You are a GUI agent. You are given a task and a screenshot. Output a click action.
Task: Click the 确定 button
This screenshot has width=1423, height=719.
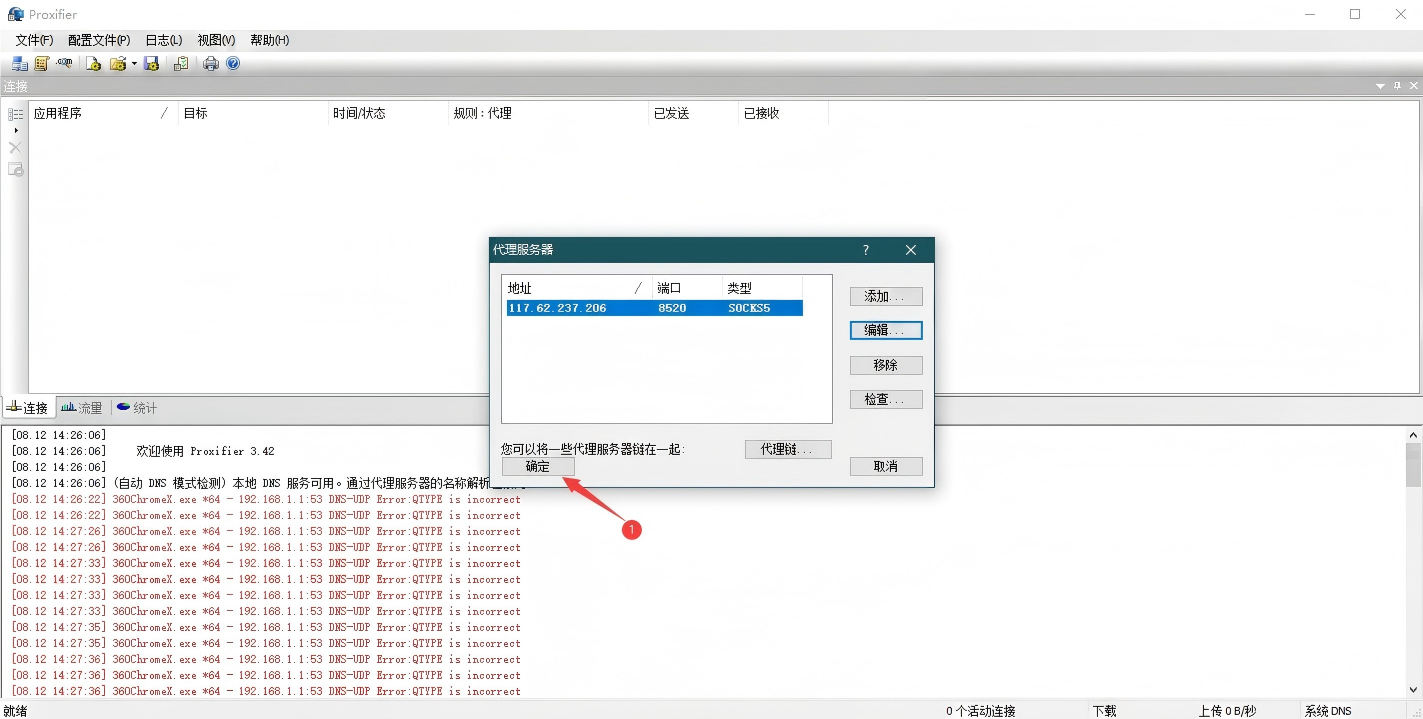tap(538, 466)
